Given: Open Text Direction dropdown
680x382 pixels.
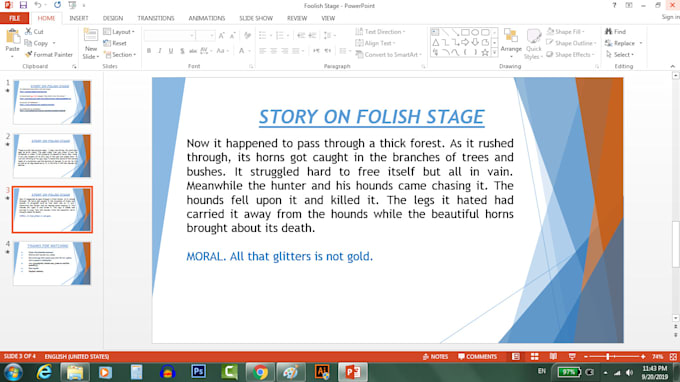Looking at the screenshot, I should (x=380, y=32).
